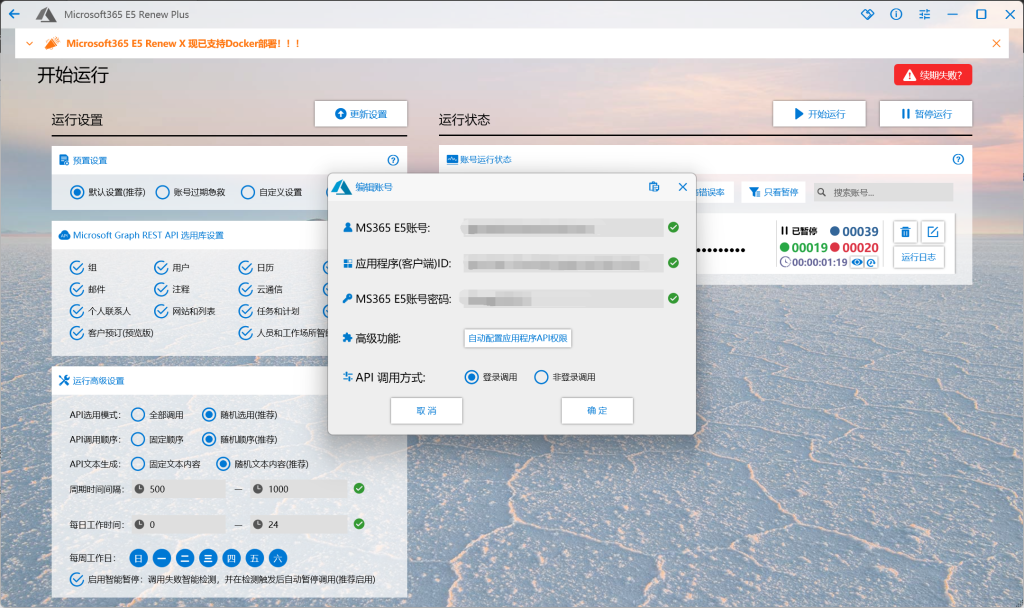Toggle the 个人联系人 API checkbox
Image resolution: width=1024 pixels, height=608 pixels.
[76, 312]
